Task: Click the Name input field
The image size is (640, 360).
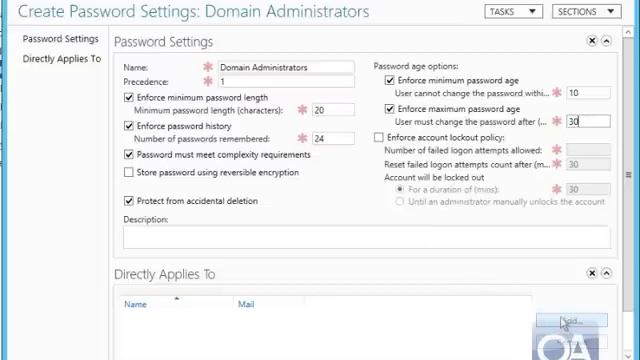Action: [286, 67]
